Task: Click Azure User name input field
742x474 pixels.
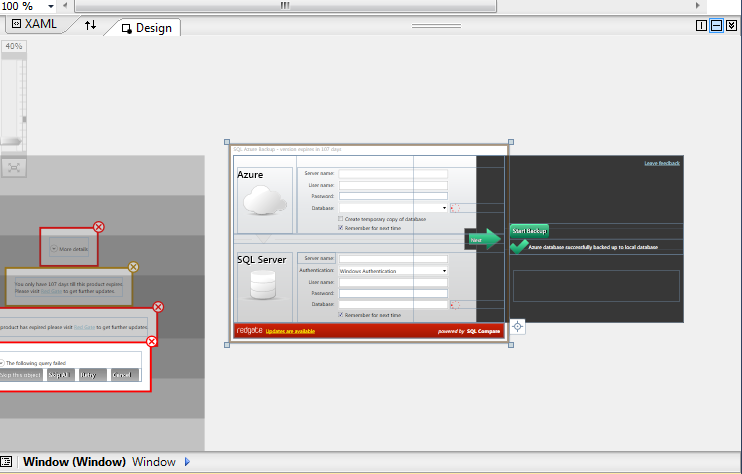Action: click(393, 185)
